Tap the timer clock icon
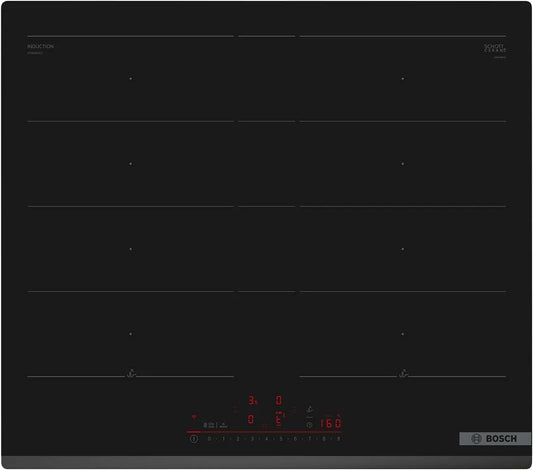 pos(309,425)
